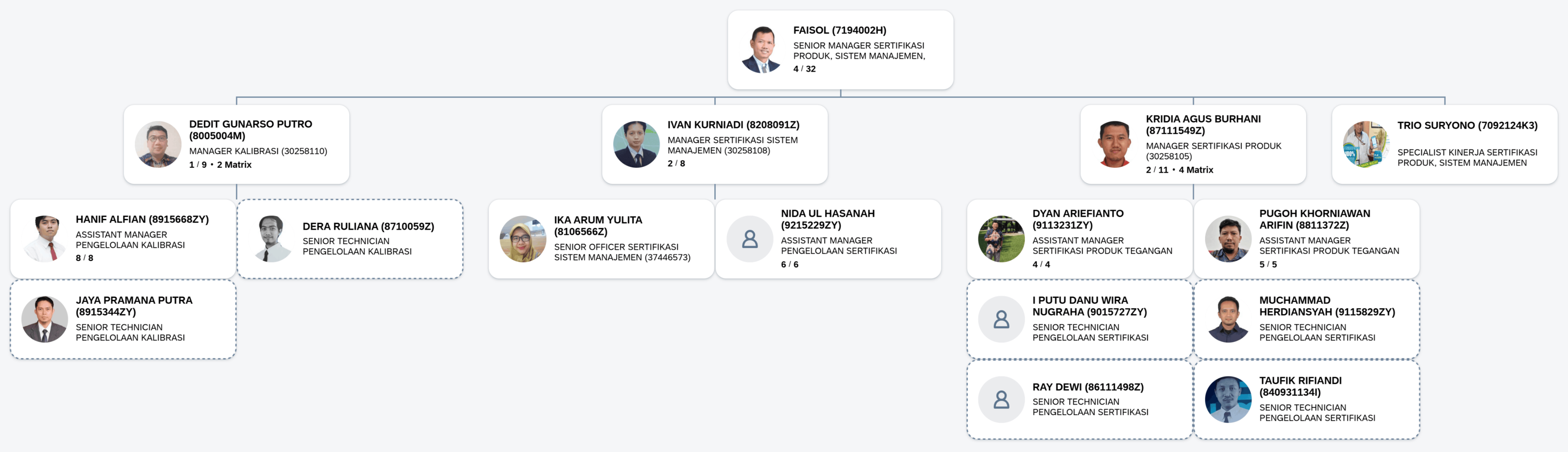Click HANIF ALFIAN's avatar photo
This screenshot has width=1568, height=452.
44,239
